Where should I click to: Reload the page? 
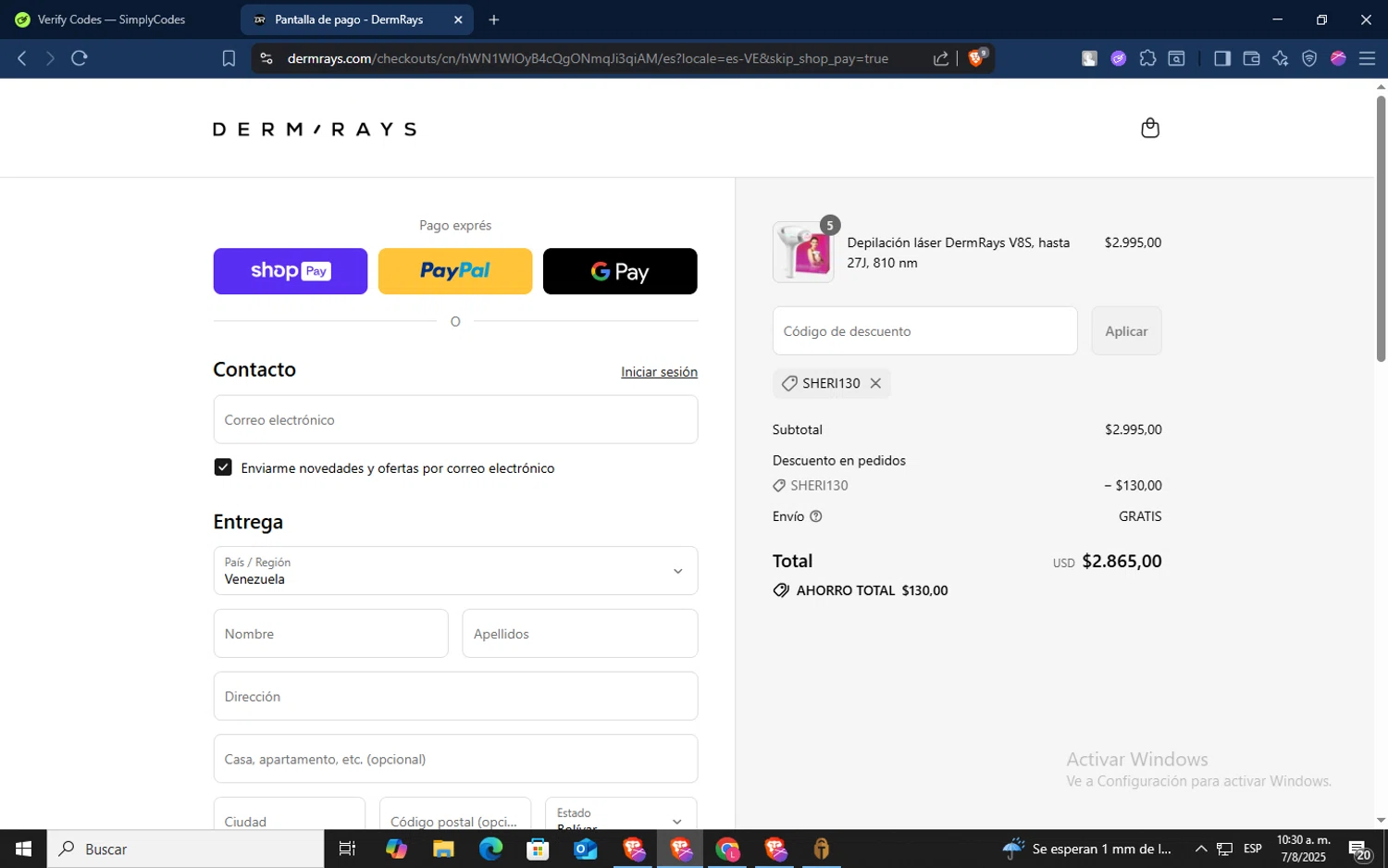pos(80,58)
